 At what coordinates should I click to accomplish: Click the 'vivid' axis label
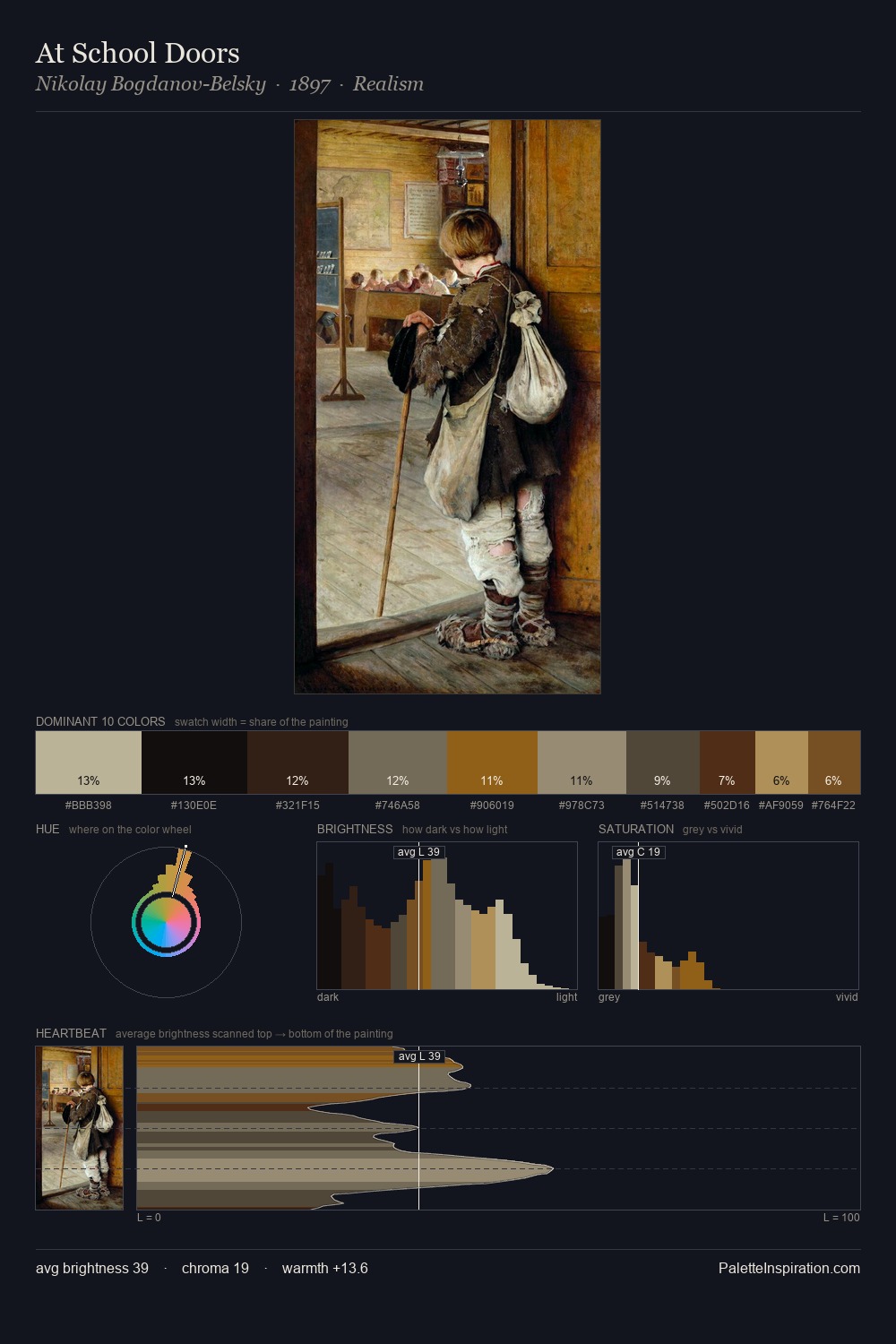(847, 997)
